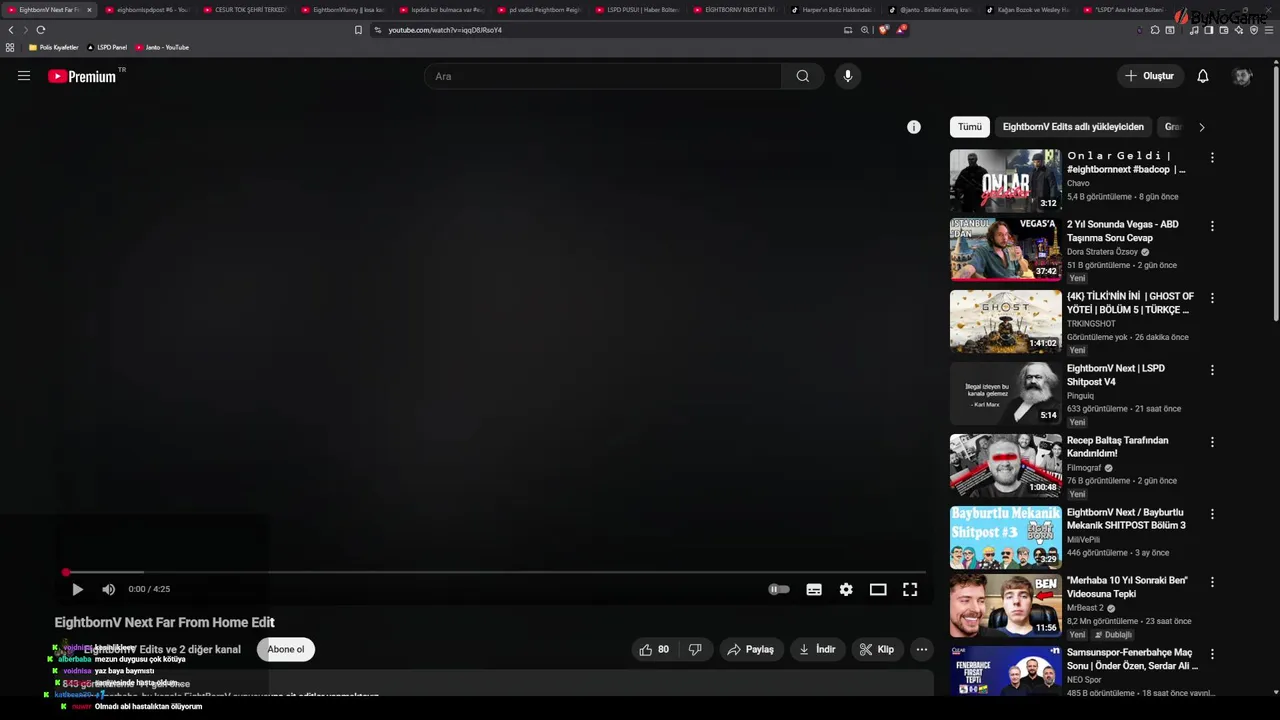Image resolution: width=1280 pixels, height=720 pixels.
Task: Click the Klip clip button
Action: pyautogui.click(x=876, y=649)
